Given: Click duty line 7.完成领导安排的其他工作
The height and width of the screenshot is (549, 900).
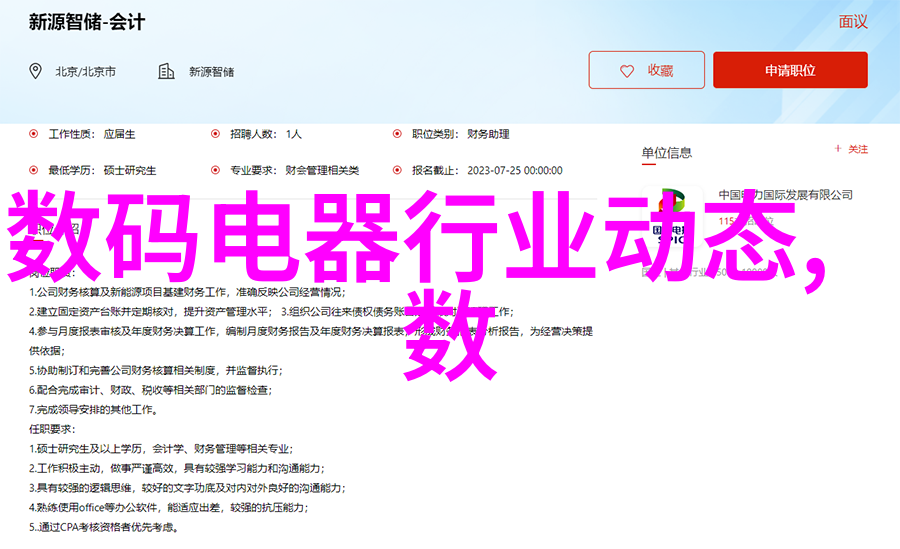Looking at the screenshot, I should 94,409.
